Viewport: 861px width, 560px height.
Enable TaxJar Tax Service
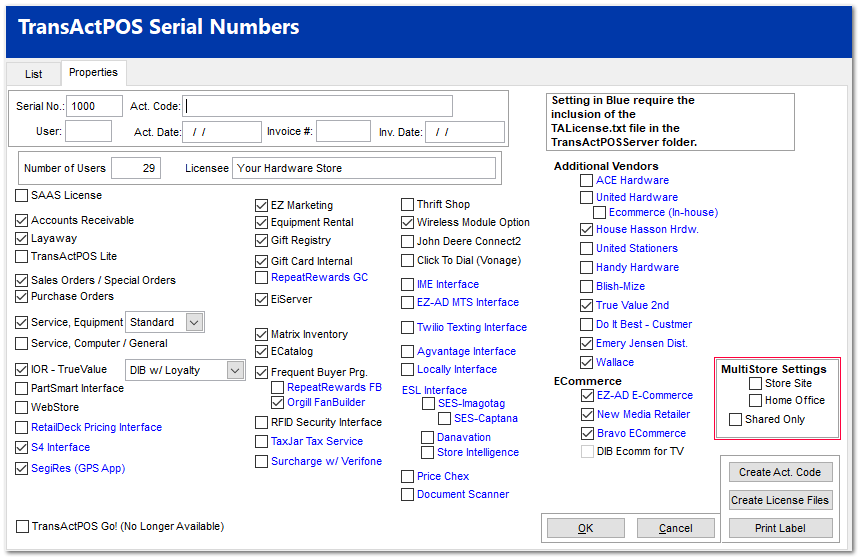click(261, 441)
